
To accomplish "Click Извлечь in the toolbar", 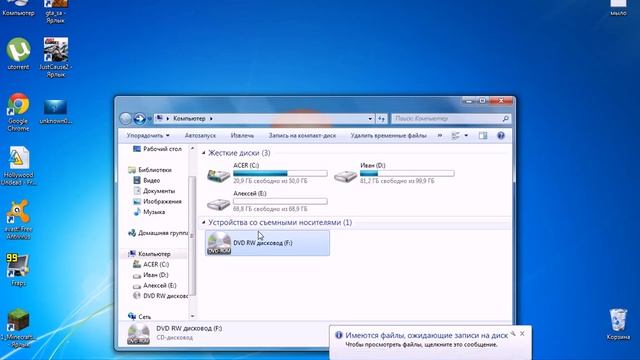I will pos(242,136).
